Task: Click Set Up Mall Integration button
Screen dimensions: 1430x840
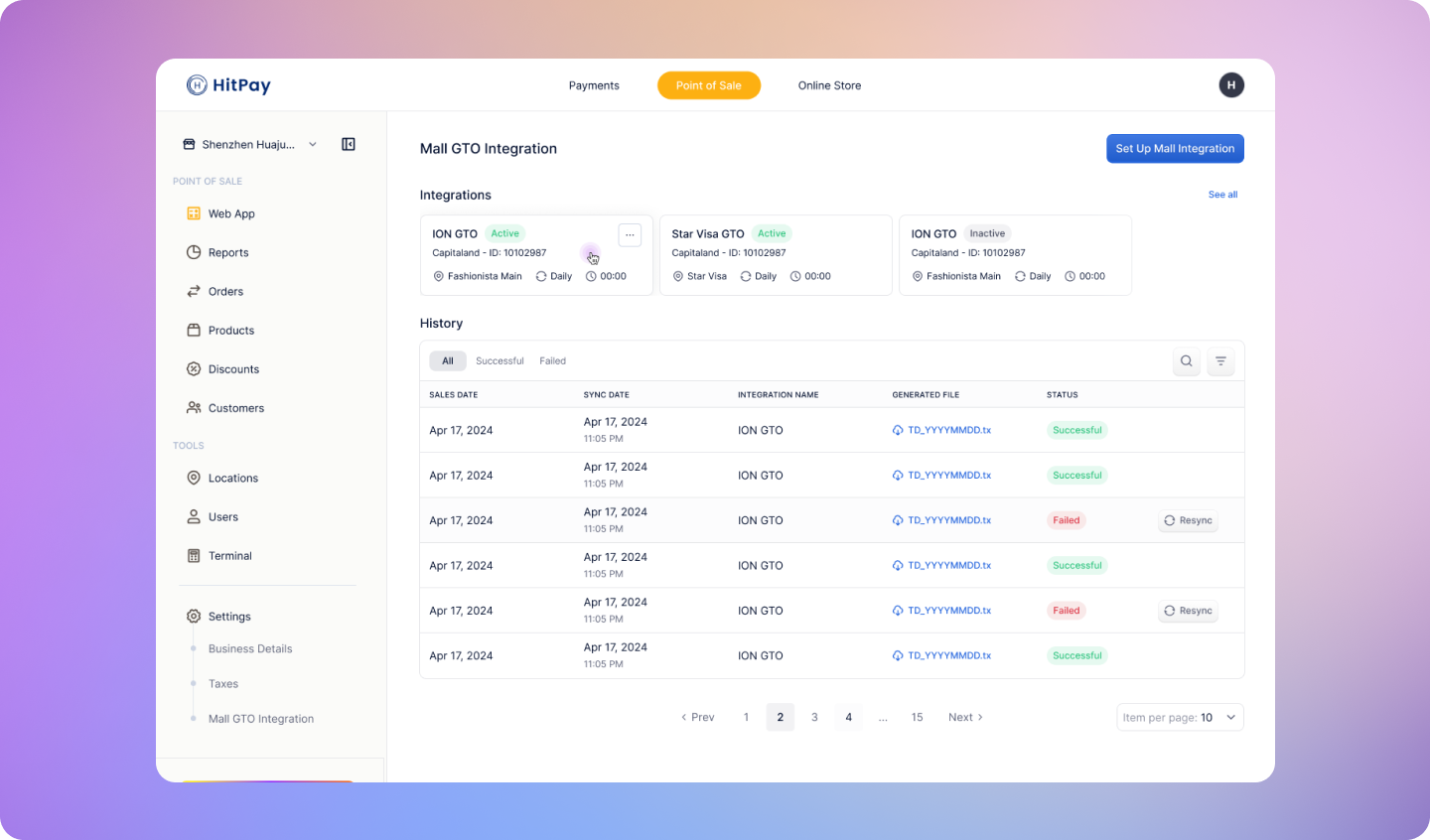Action: [1175, 148]
